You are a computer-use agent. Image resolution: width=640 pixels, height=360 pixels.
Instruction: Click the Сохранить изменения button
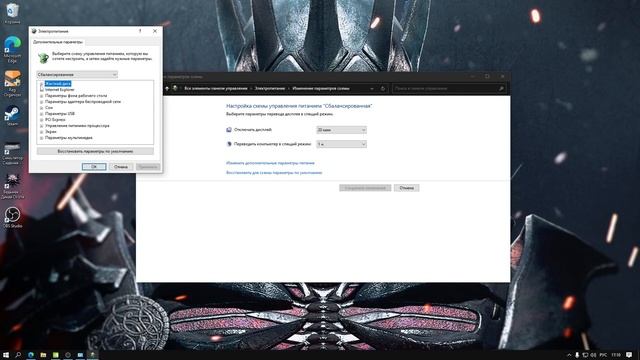click(365, 188)
